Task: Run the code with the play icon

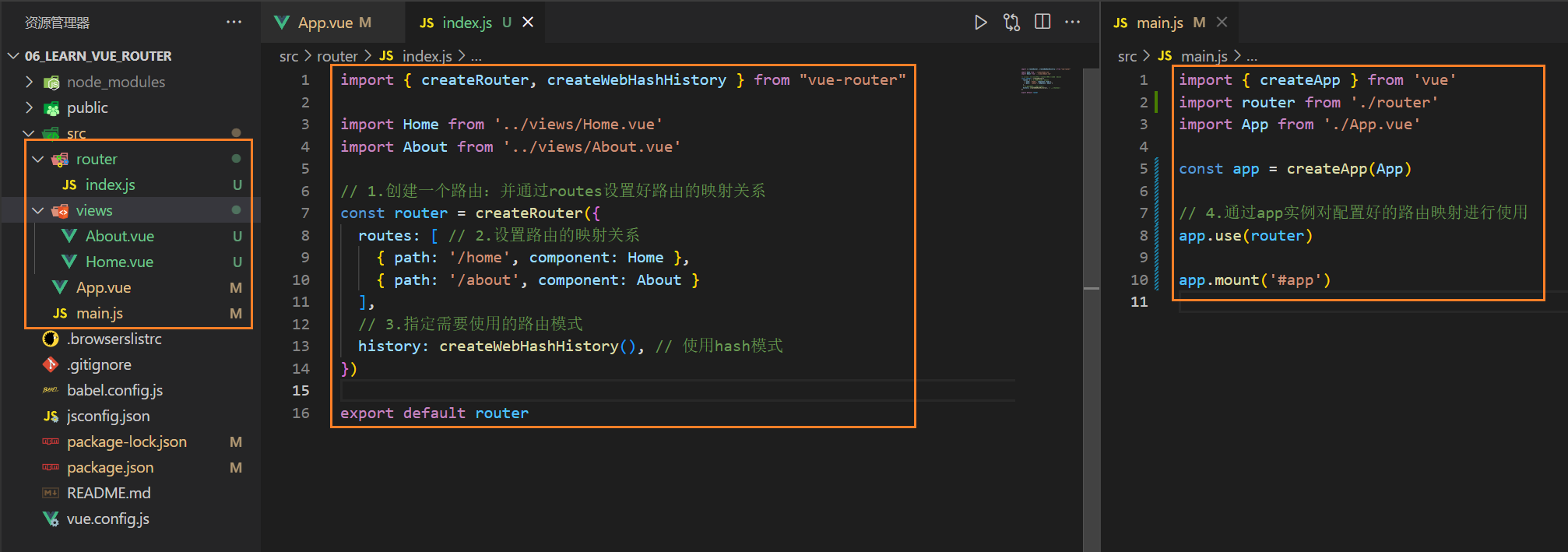Action: (x=980, y=23)
